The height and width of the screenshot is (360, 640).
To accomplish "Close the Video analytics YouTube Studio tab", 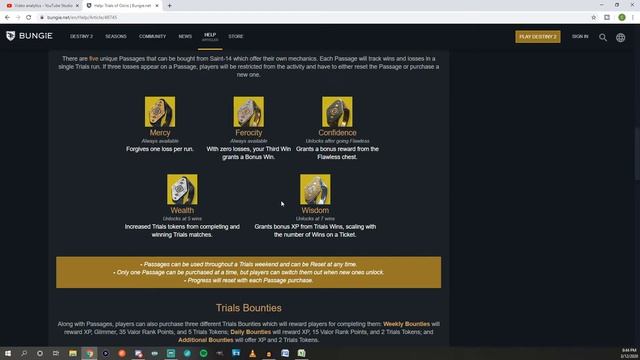I will coord(77,6).
